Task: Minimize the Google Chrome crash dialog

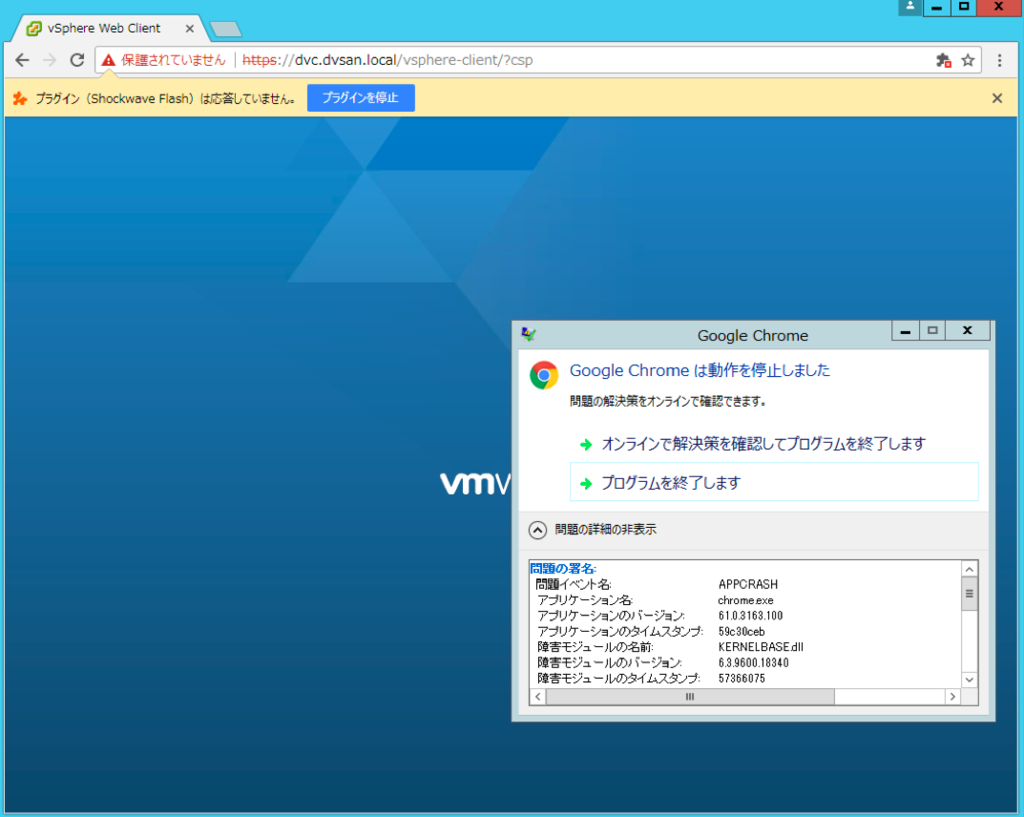Action: (905, 331)
